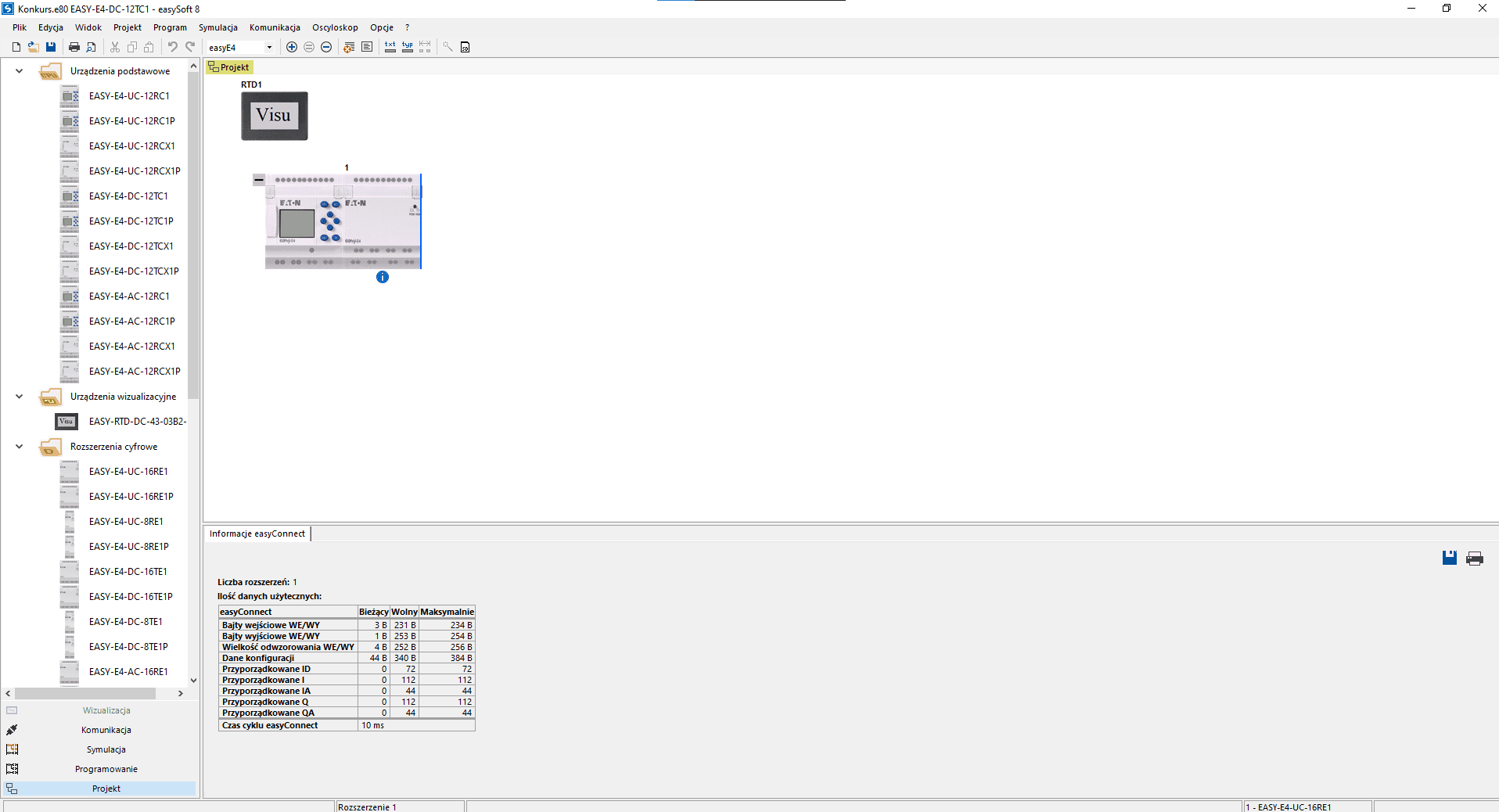Click the SD card icon in toolbar
1499x812 pixels.
click(x=465, y=47)
